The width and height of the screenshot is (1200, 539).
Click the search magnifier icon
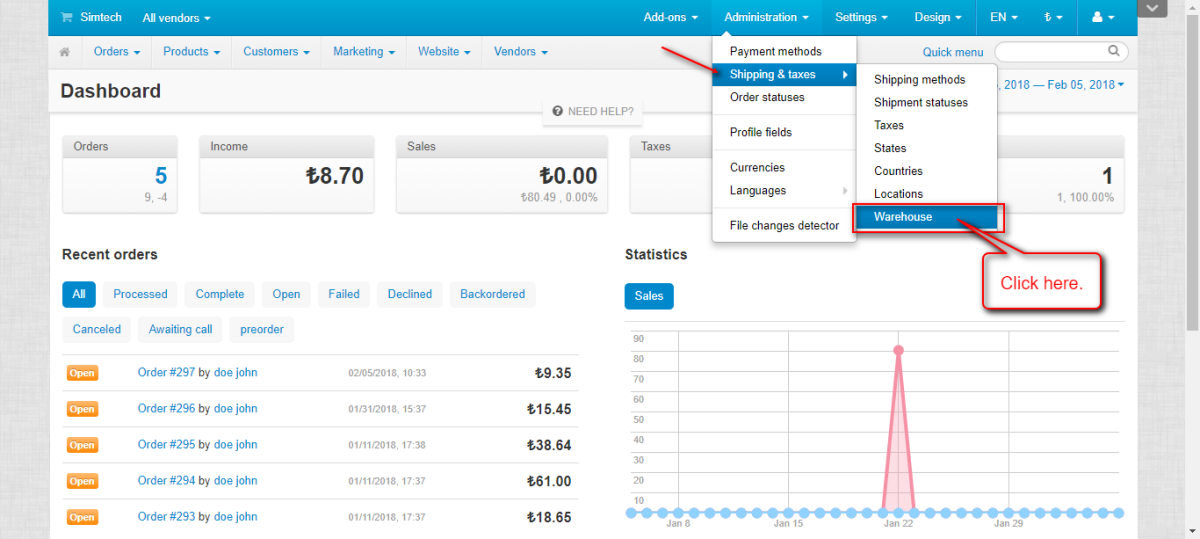(1114, 50)
